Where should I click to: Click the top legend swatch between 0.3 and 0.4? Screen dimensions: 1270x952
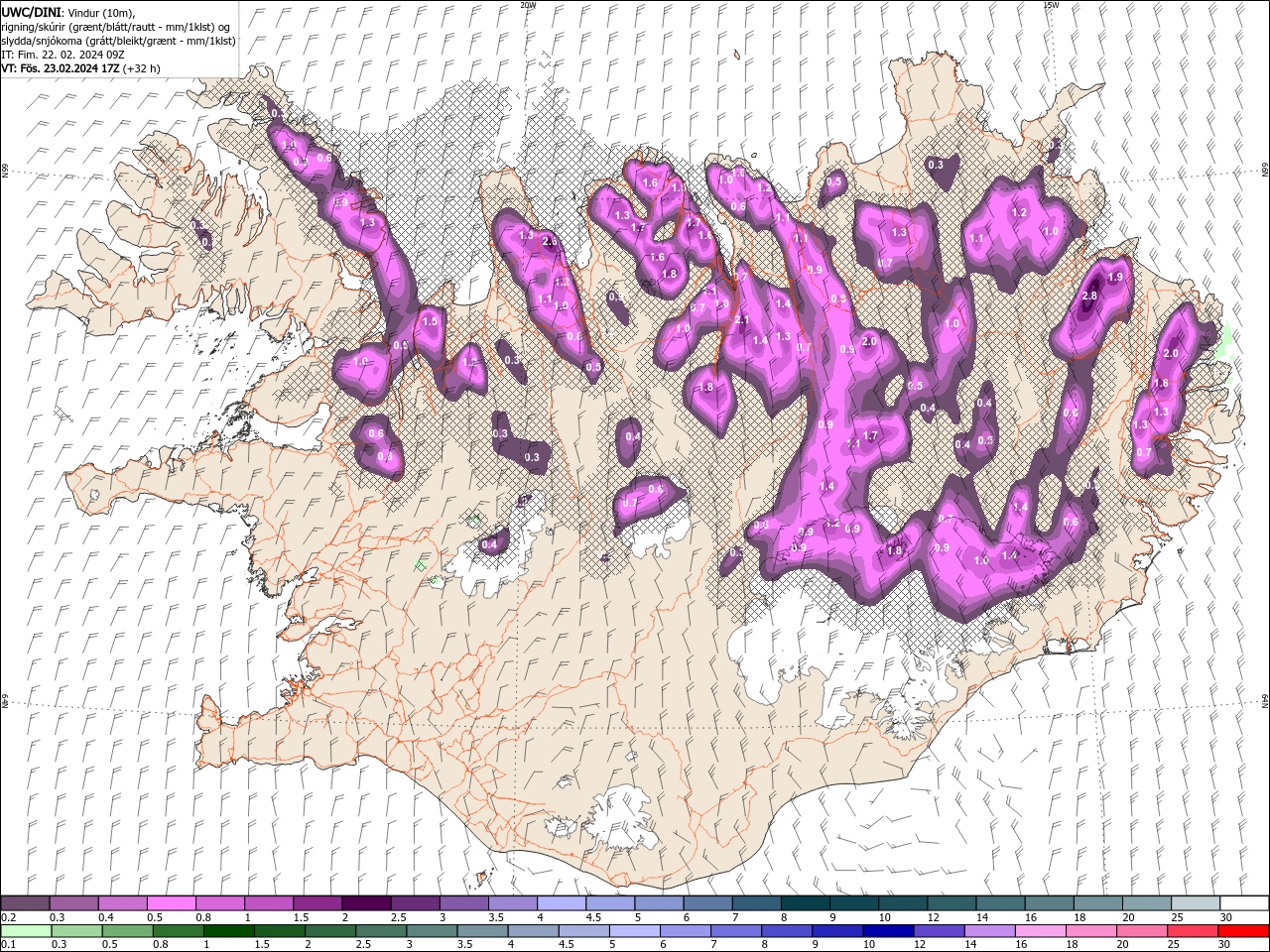click(73, 902)
